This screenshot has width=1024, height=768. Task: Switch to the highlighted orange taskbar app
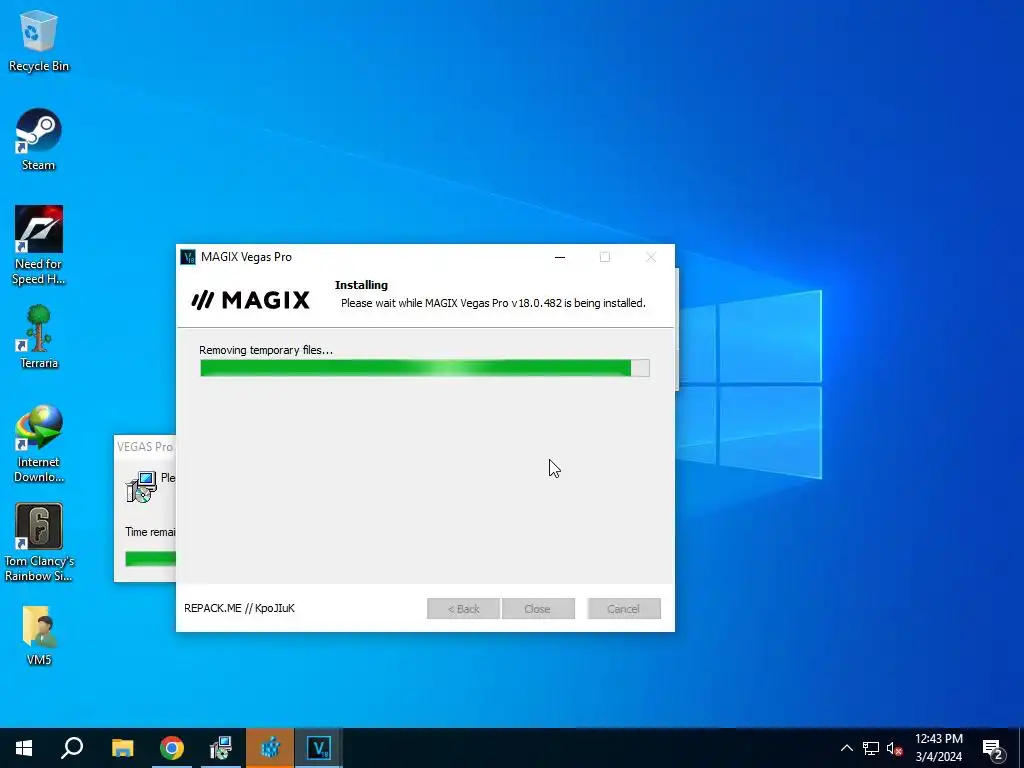(x=270, y=748)
